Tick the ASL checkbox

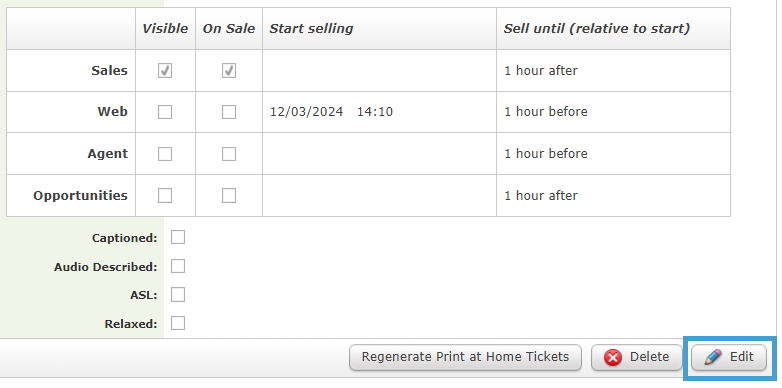click(178, 295)
